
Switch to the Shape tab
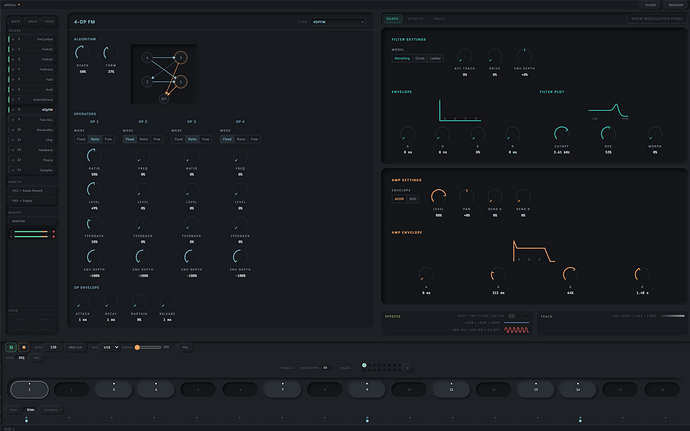click(392, 19)
